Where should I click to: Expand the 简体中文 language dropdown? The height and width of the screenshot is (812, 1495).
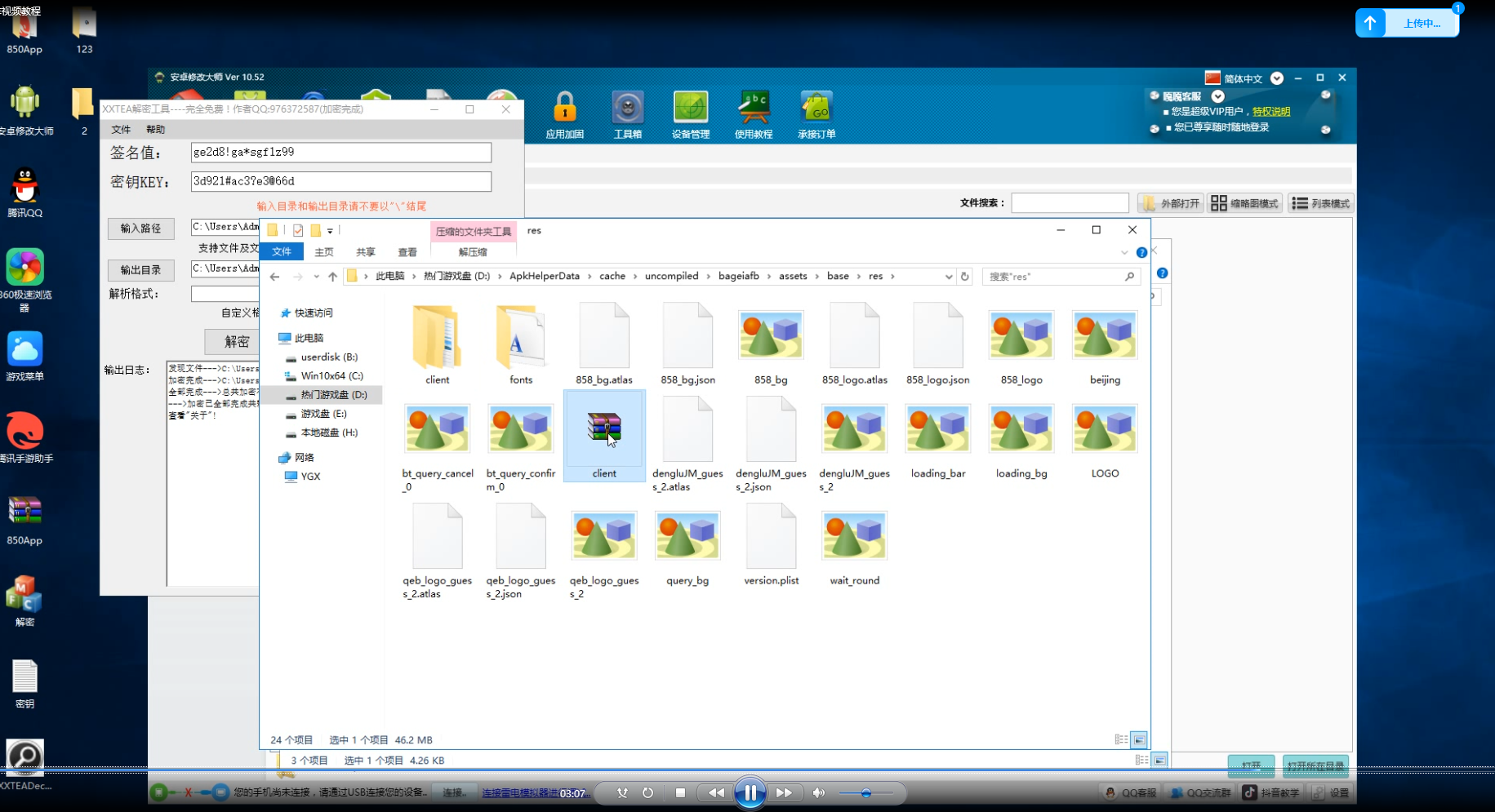click(x=1277, y=78)
